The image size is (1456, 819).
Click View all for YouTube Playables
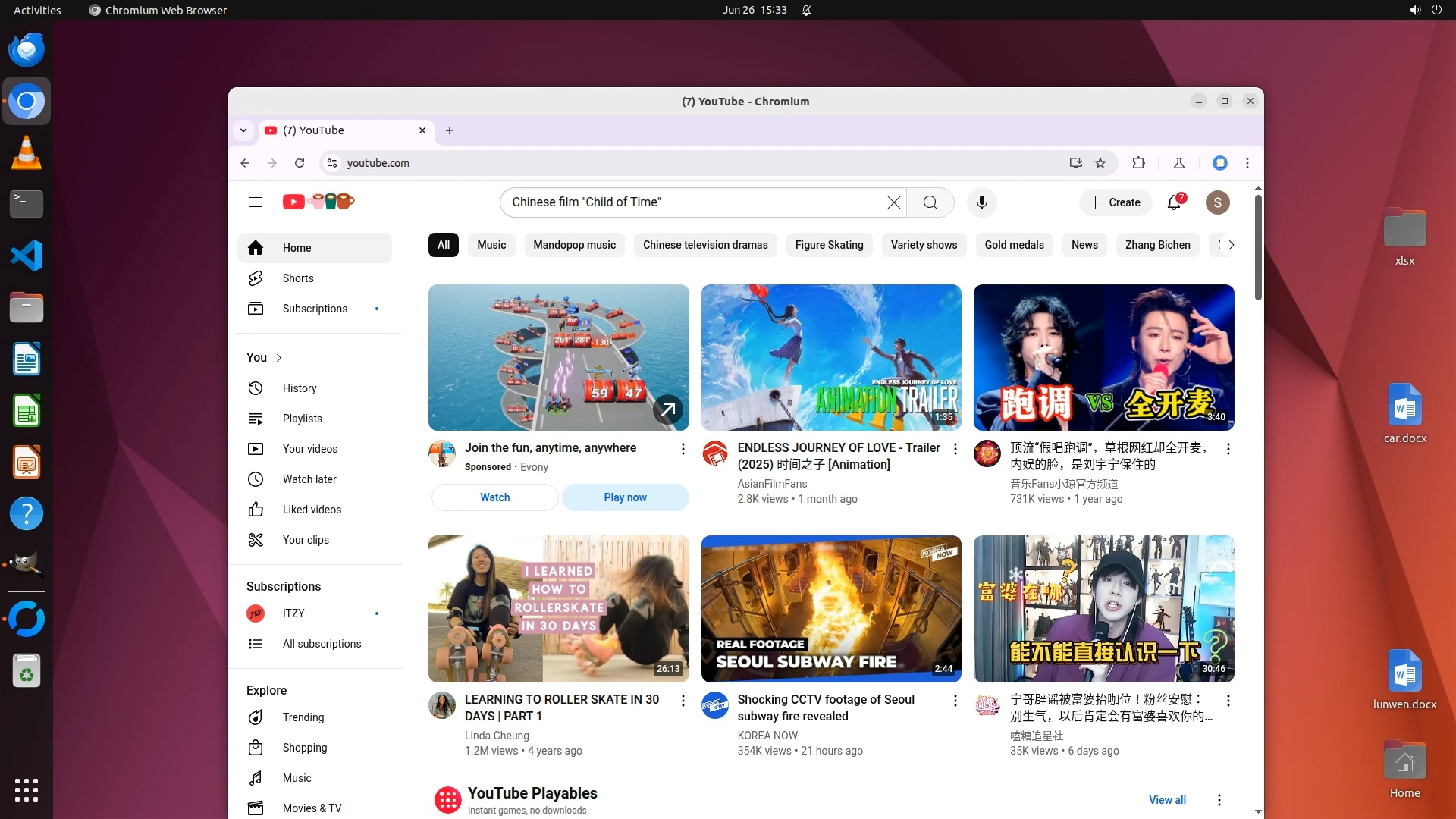coord(1166,800)
